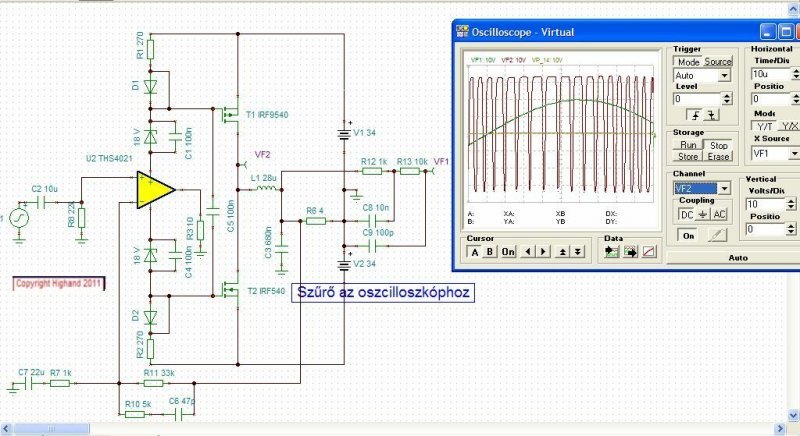Click the Data export curve icon

coord(630,251)
